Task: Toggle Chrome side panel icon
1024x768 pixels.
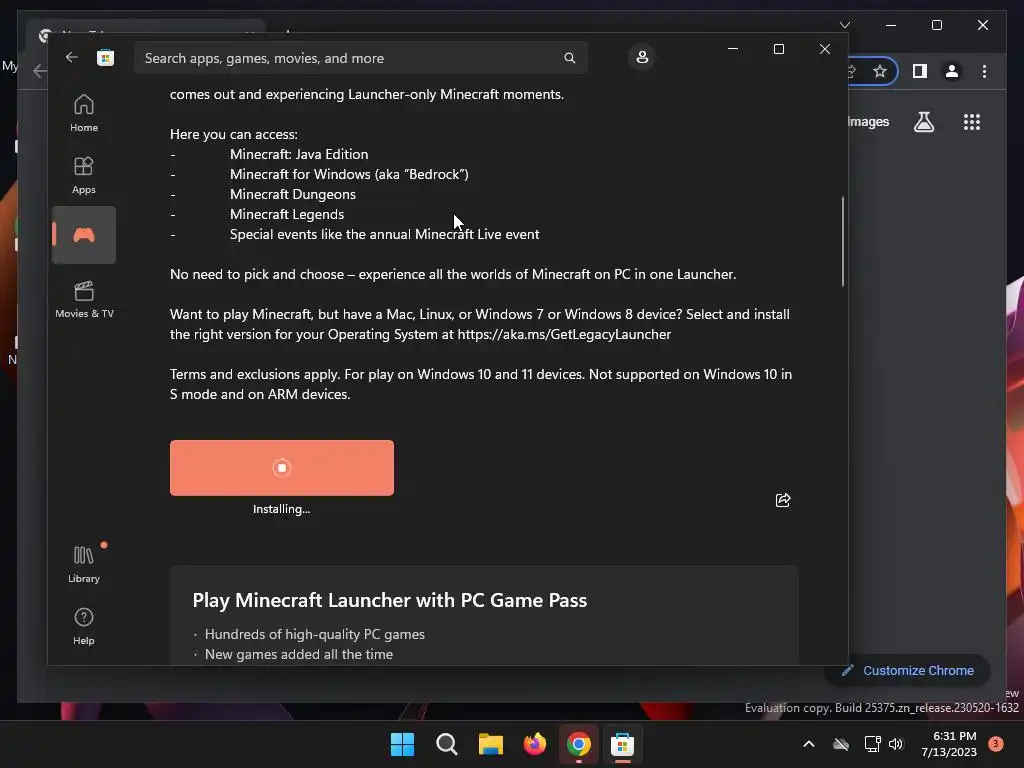Action: point(920,71)
